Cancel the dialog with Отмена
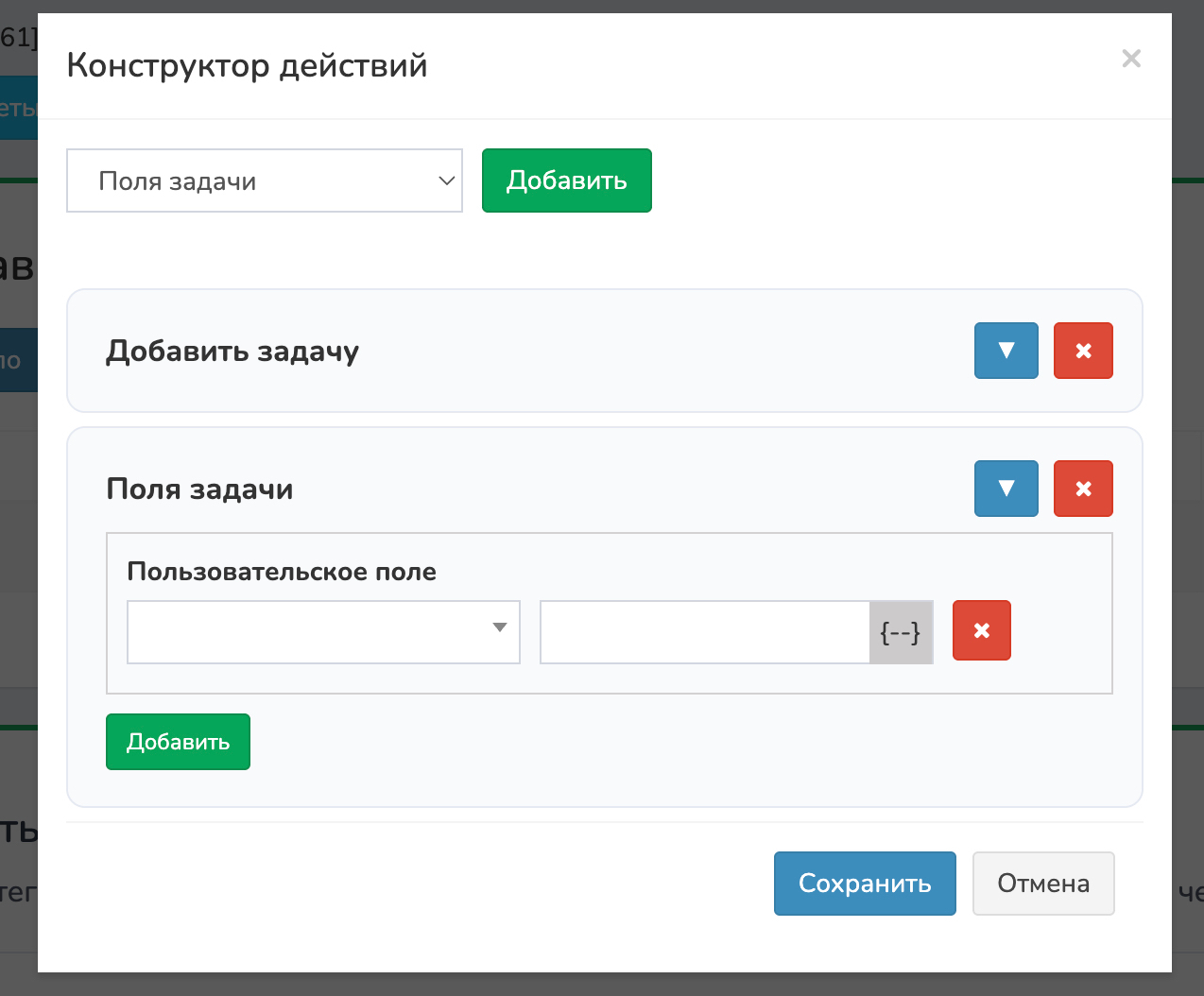Screen dimensions: 1204x996 (x=1042, y=884)
